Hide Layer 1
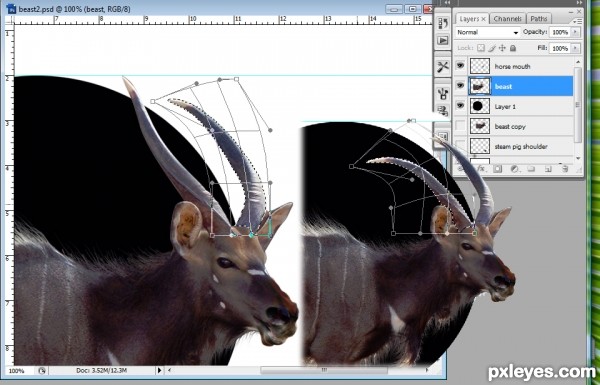The height and width of the screenshot is (385, 600). click(x=460, y=106)
